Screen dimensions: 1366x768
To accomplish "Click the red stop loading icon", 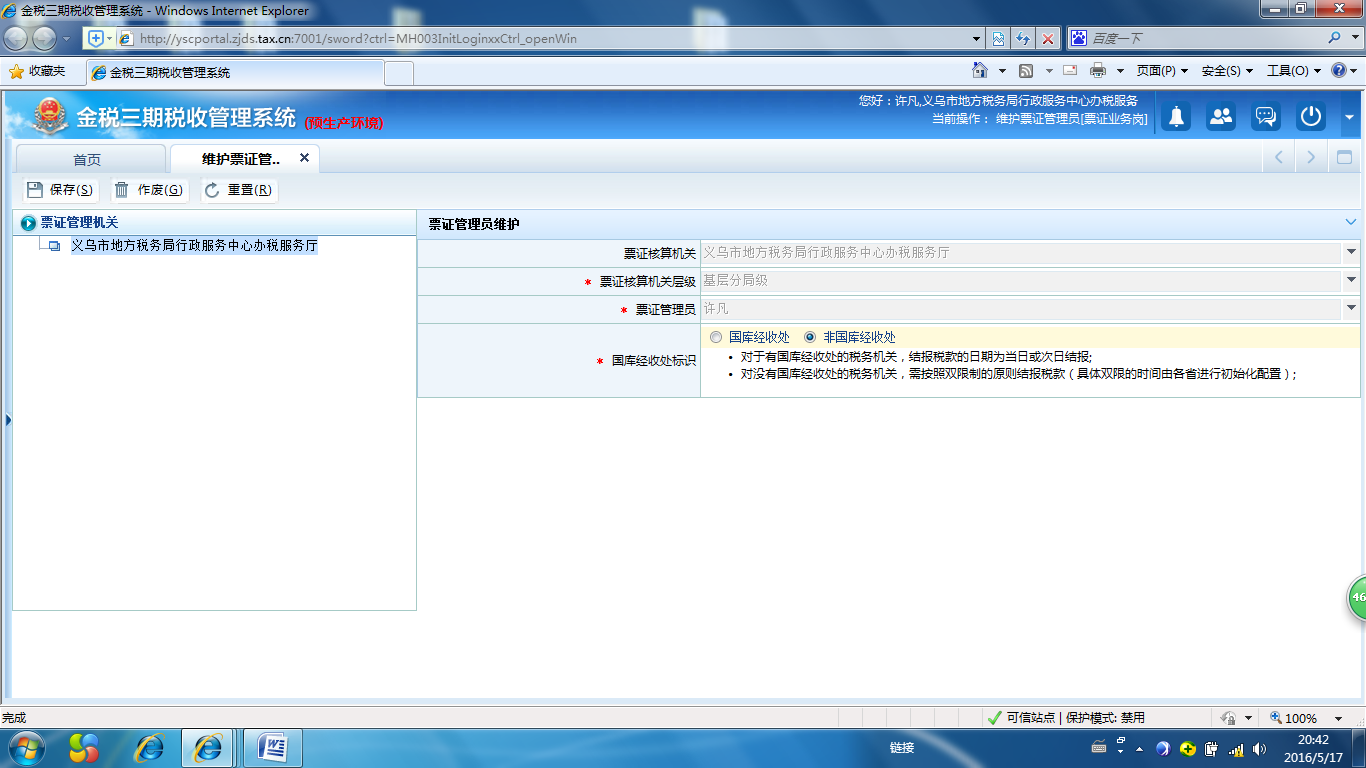I will (x=1048, y=38).
